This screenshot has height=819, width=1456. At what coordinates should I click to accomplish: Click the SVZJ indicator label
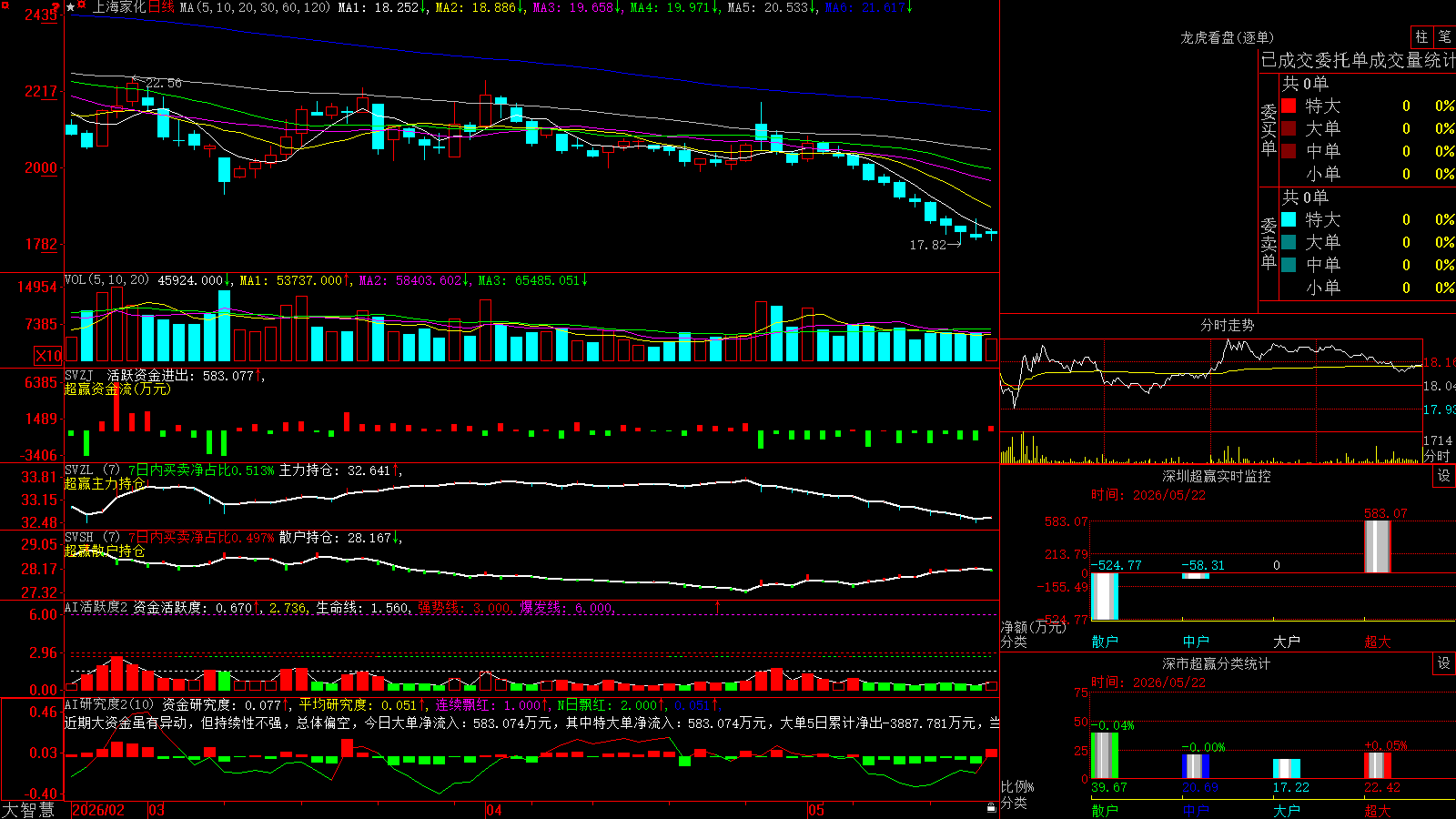(79, 375)
